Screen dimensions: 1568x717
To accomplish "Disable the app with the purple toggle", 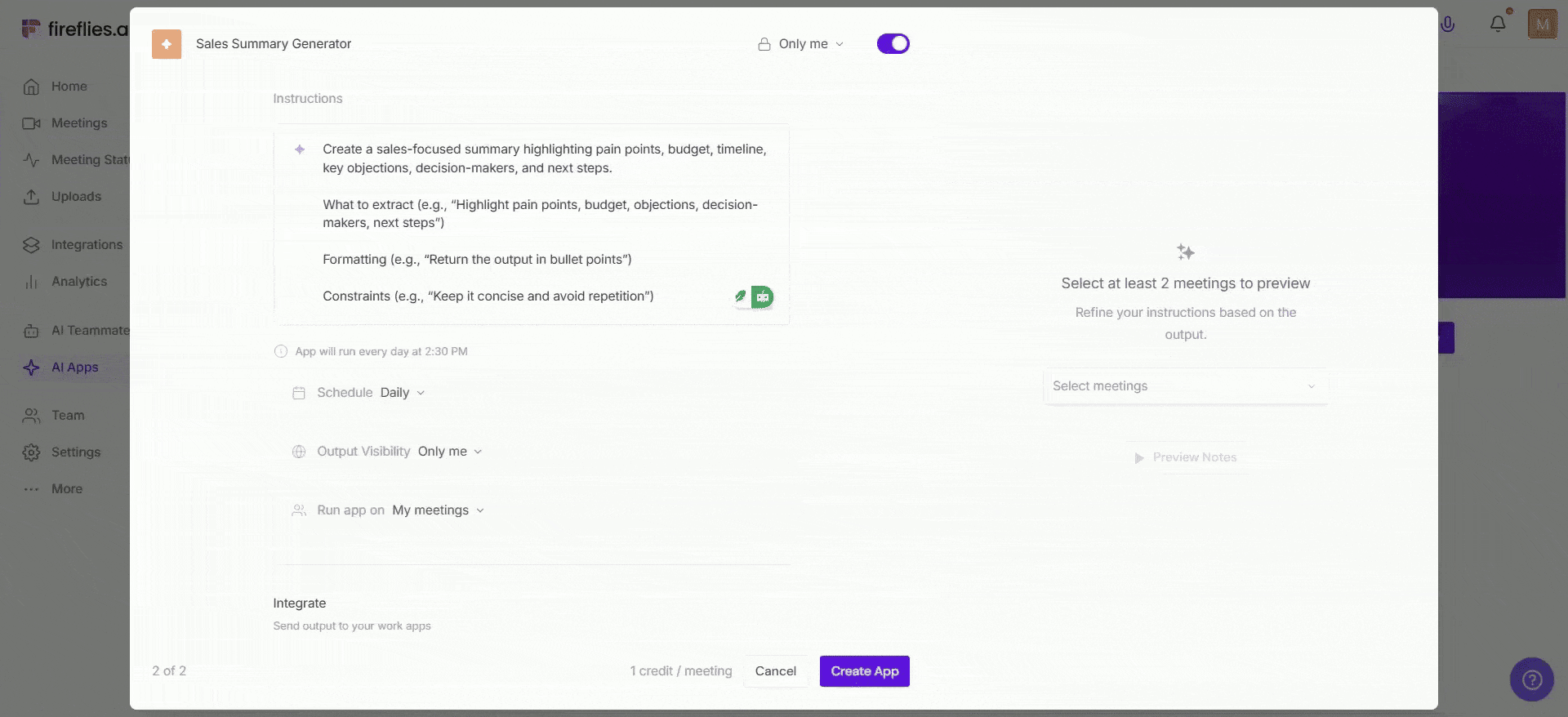I will [893, 43].
